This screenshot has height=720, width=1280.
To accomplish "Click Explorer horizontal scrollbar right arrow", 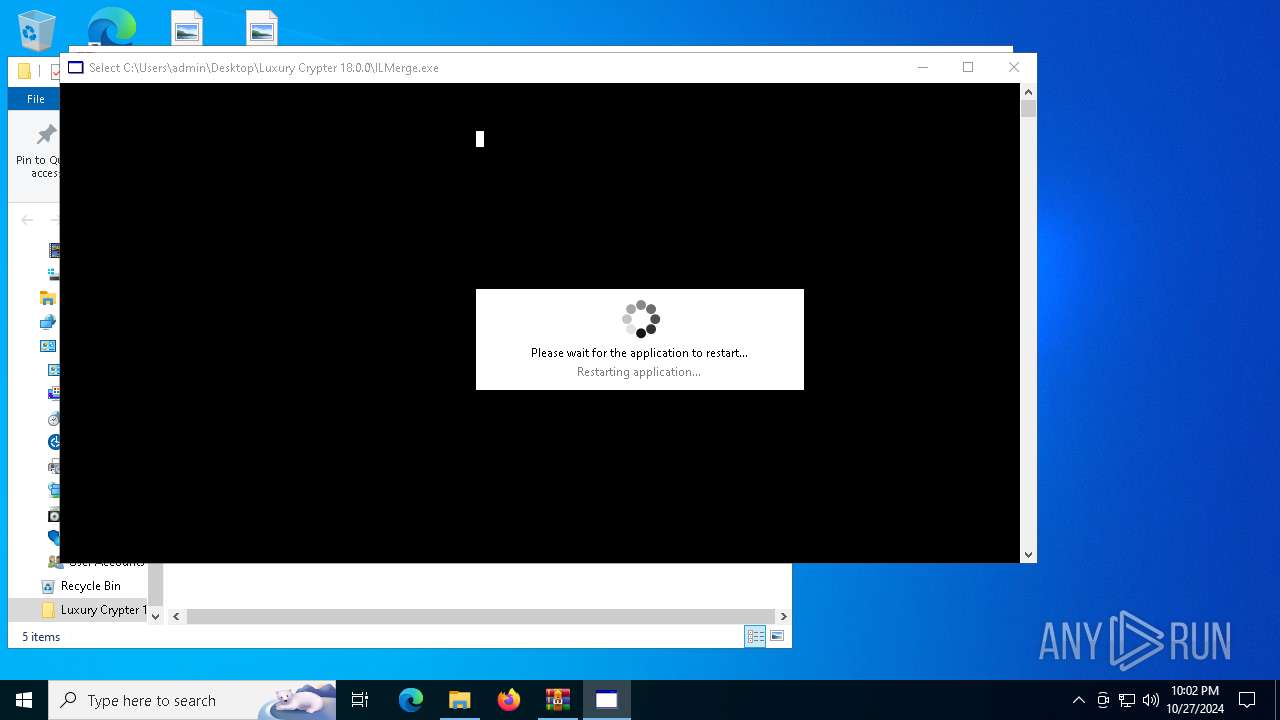I will pyautogui.click(x=783, y=617).
